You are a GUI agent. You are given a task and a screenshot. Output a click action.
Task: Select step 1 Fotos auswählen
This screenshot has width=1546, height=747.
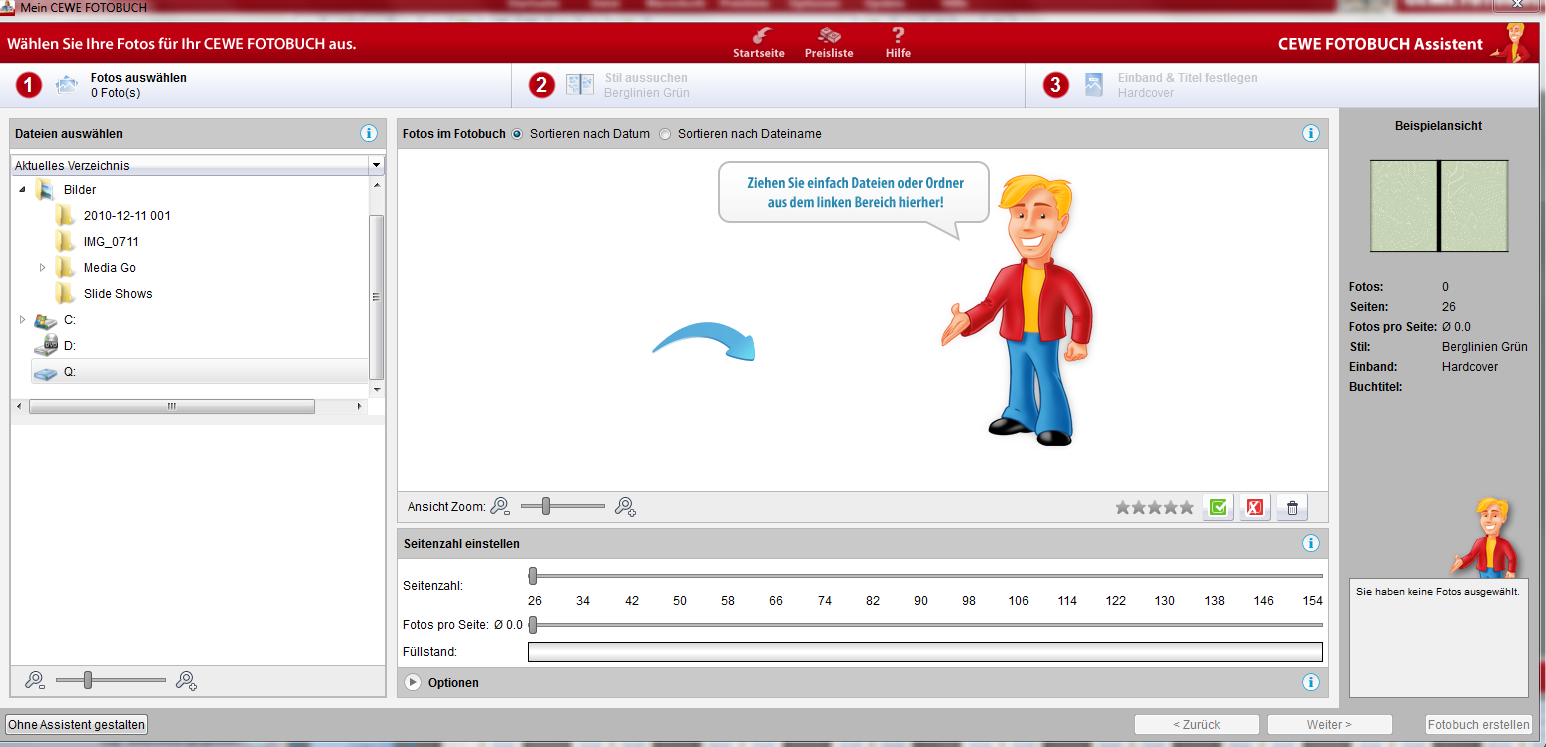[139, 85]
